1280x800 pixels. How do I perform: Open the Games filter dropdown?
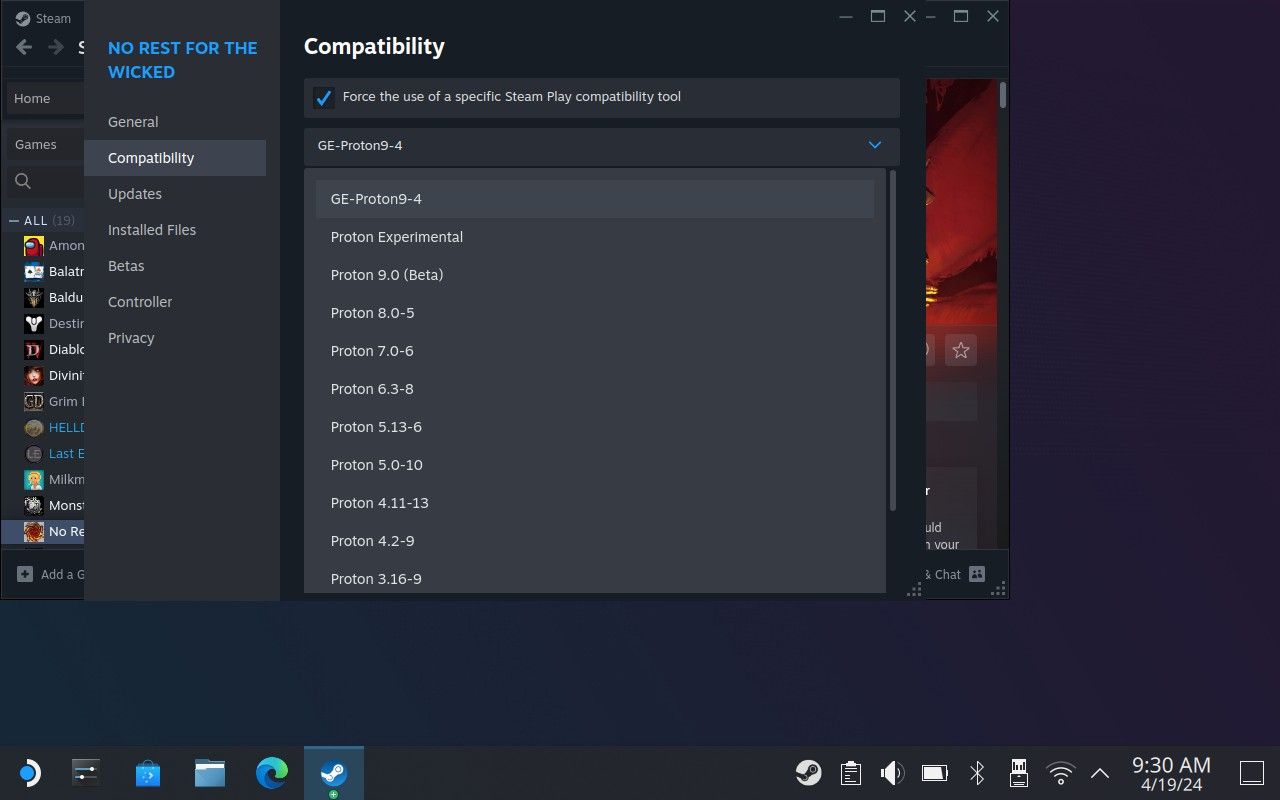pyautogui.click(x=45, y=144)
